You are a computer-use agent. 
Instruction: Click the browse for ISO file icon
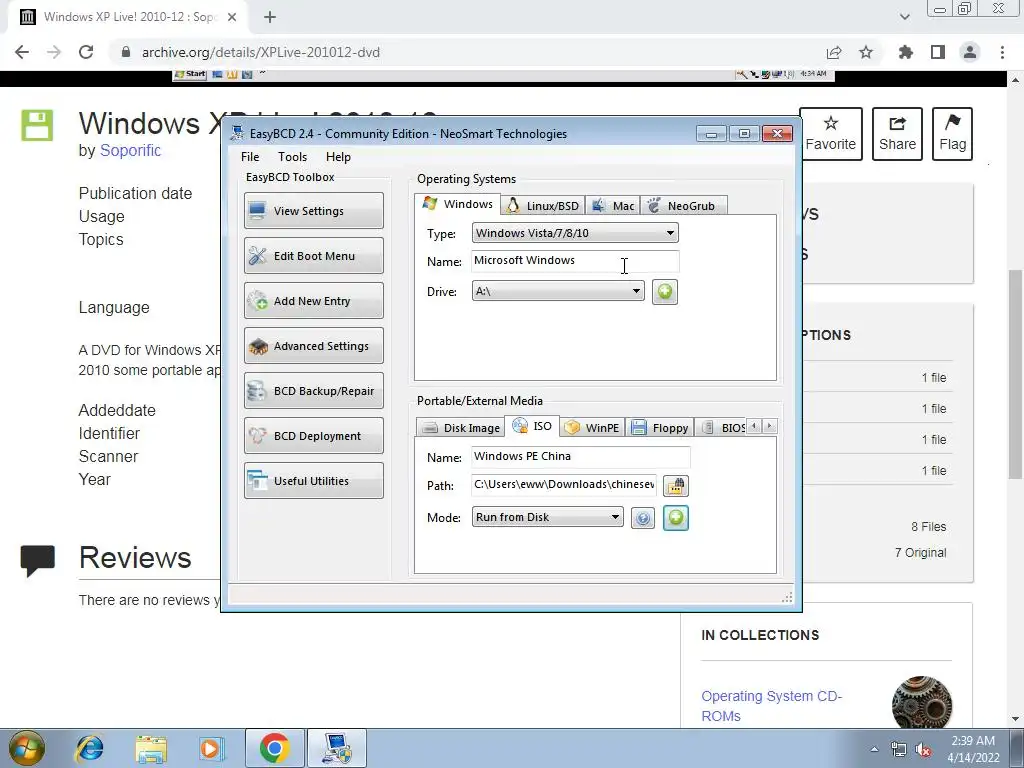point(676,486)
